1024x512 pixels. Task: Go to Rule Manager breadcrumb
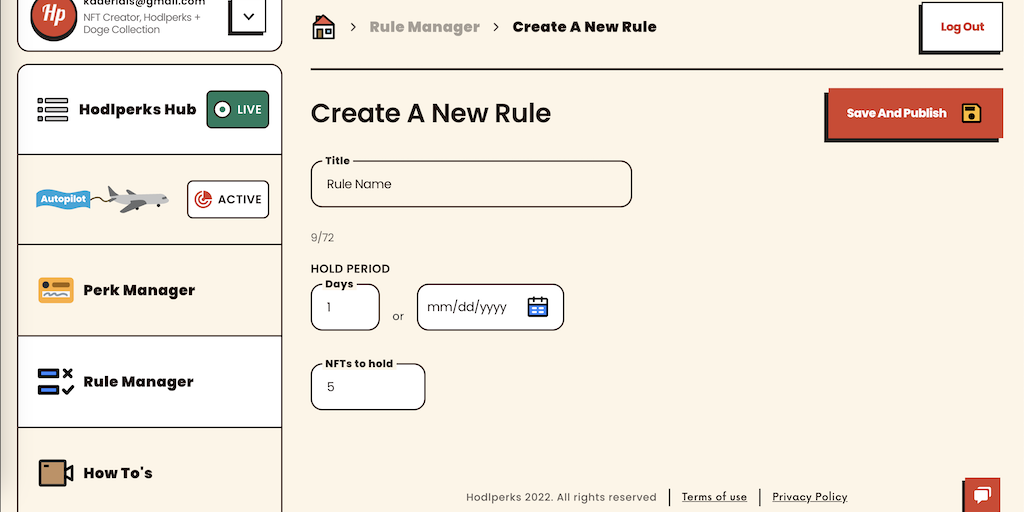424,27
